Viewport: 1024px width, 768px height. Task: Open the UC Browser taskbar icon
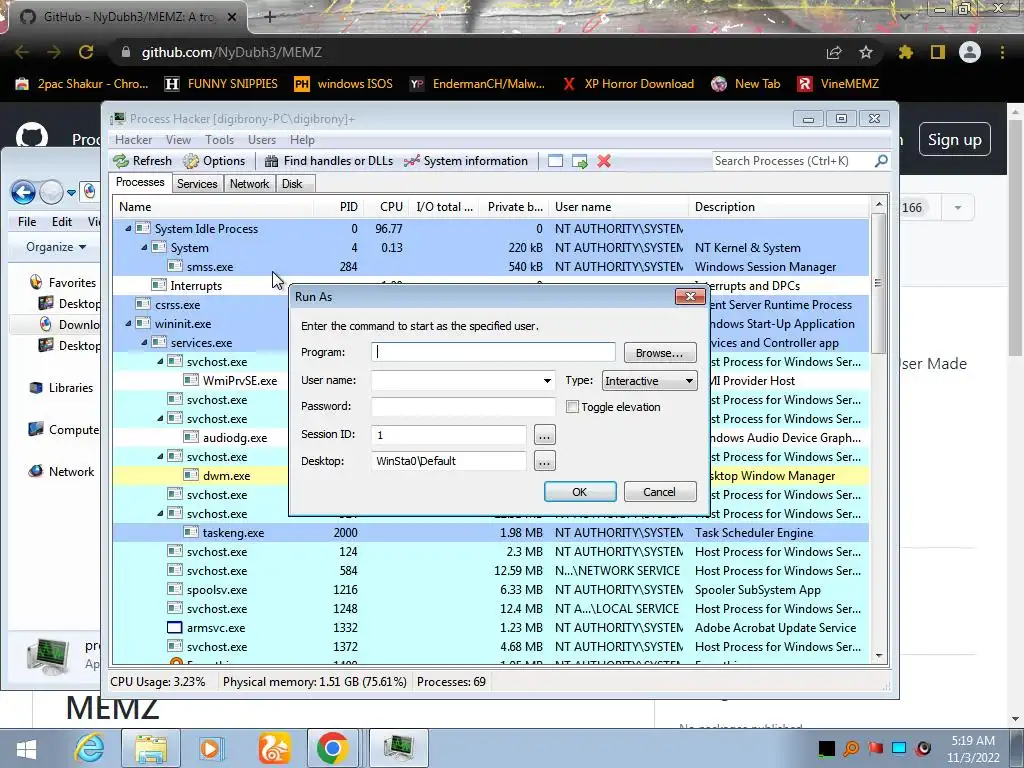[x=274, y=748]
